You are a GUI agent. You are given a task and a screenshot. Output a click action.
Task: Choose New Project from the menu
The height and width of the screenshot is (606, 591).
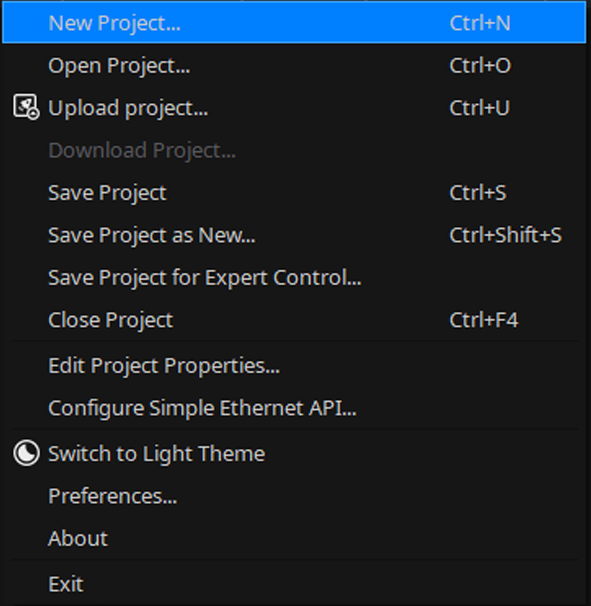(294, 22)
